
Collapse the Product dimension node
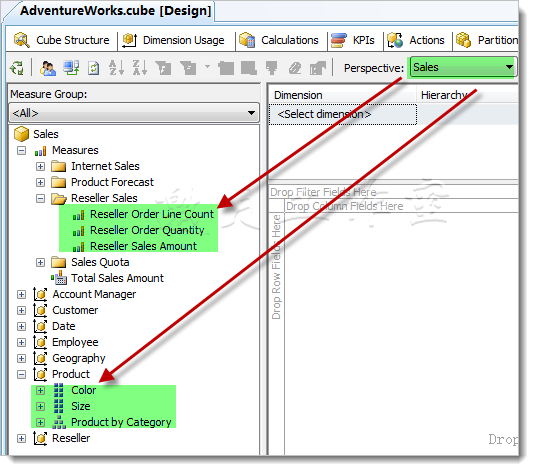pyautogui.click(x=21, y=374)
